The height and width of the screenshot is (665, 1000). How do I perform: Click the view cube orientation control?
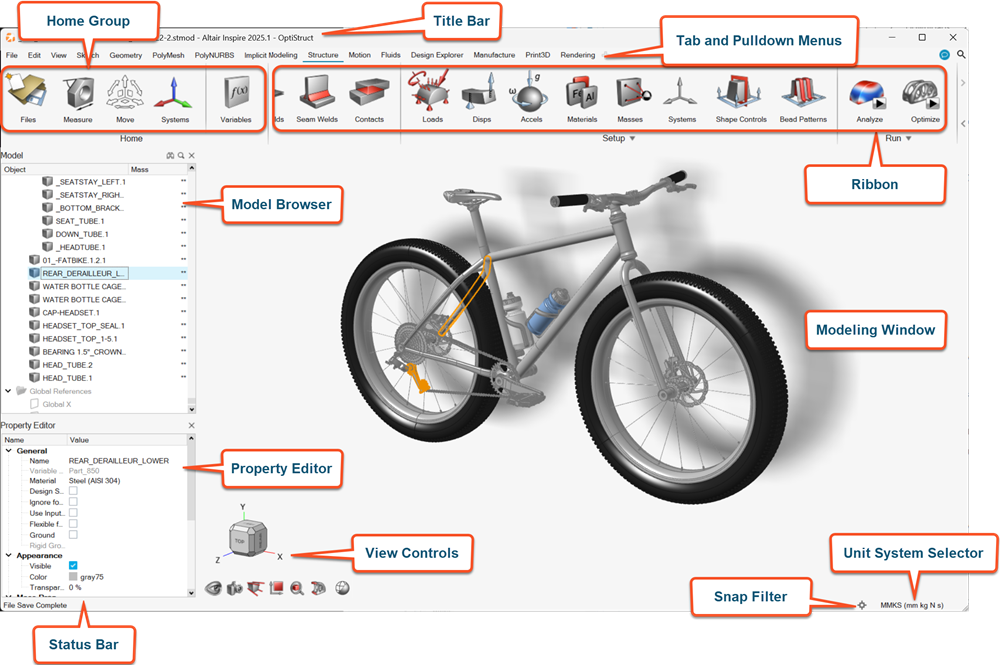click(247, 539)
